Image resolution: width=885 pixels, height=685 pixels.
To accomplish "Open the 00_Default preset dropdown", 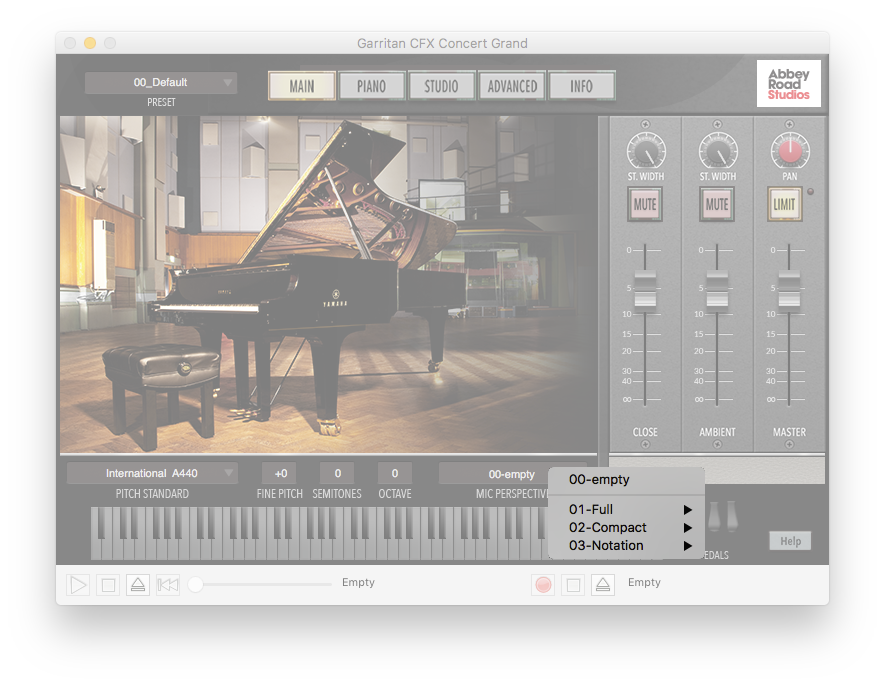I will (161, 82).
